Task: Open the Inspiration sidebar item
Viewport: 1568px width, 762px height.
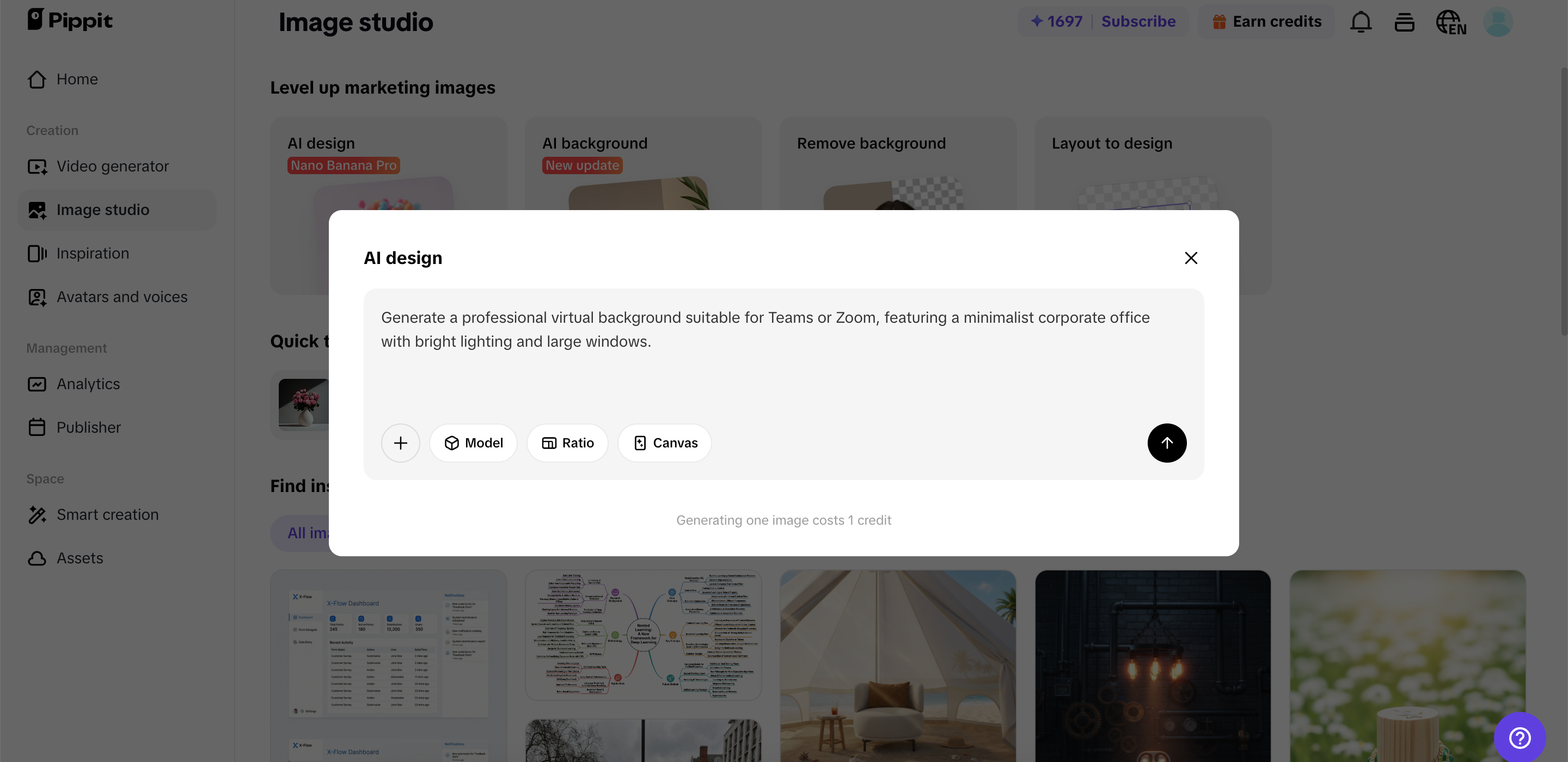Action: [93, 253]
